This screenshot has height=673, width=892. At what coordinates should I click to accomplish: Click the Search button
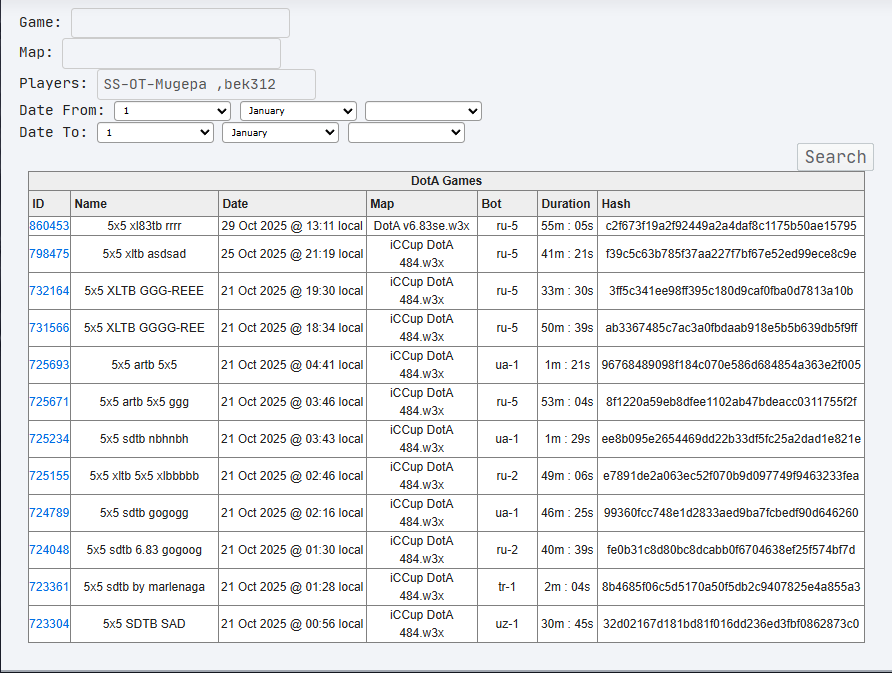[x=835, y=156]
